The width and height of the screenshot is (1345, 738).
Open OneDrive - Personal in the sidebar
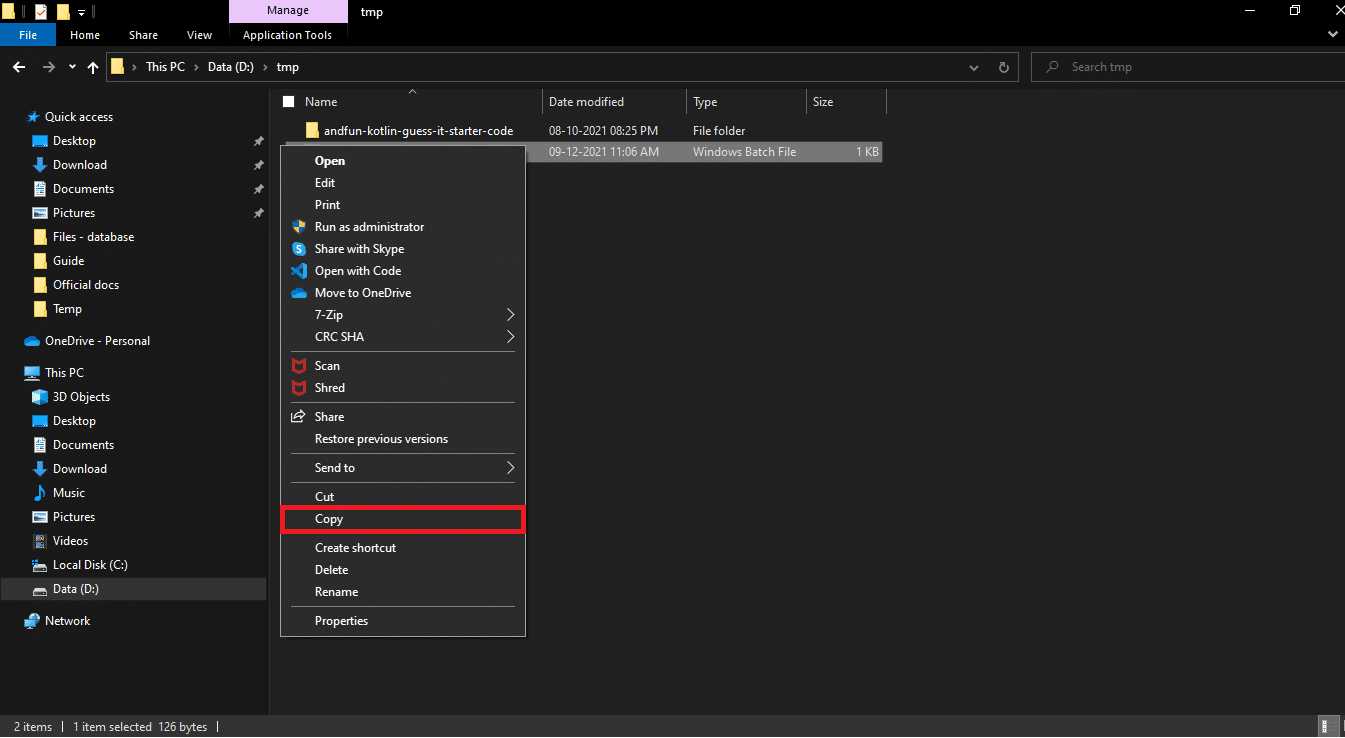[x=97, y=341]
